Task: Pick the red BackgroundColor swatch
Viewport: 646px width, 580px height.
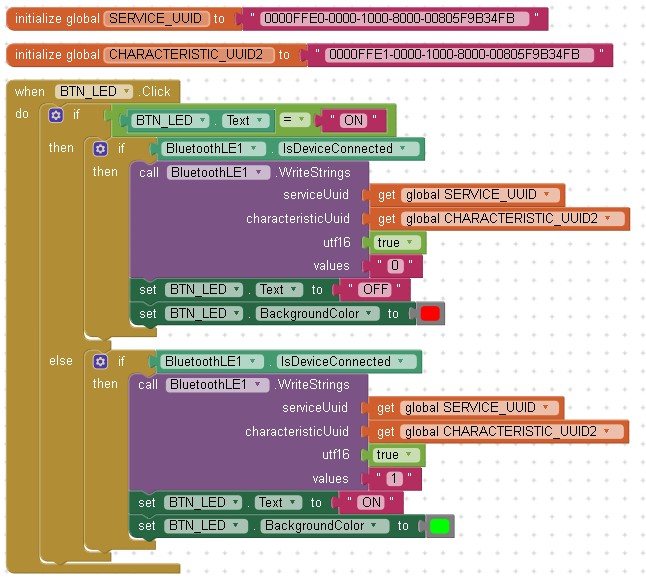Action: [430, 314]
